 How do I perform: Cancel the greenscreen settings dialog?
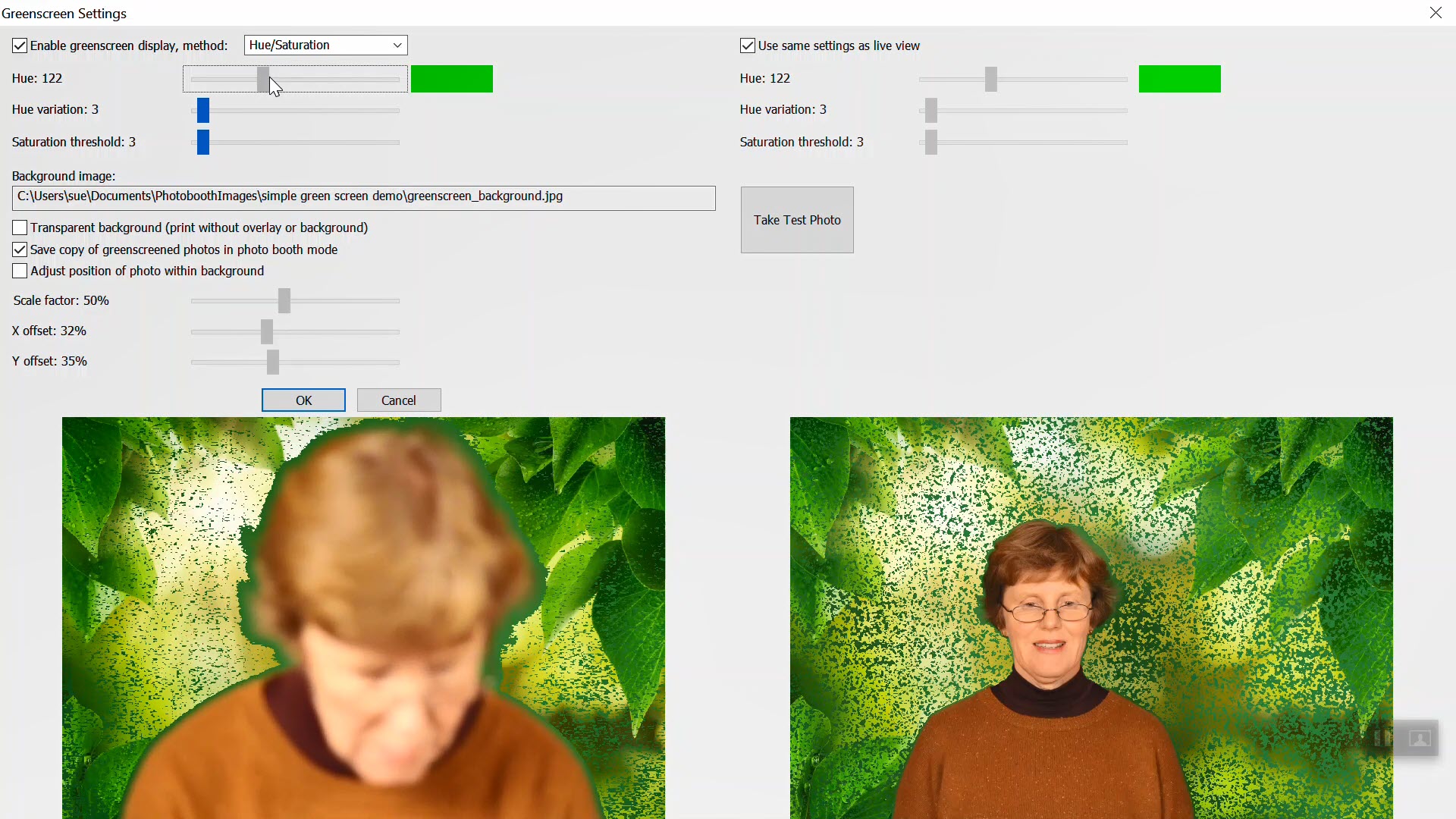click(x=399, y=400)
